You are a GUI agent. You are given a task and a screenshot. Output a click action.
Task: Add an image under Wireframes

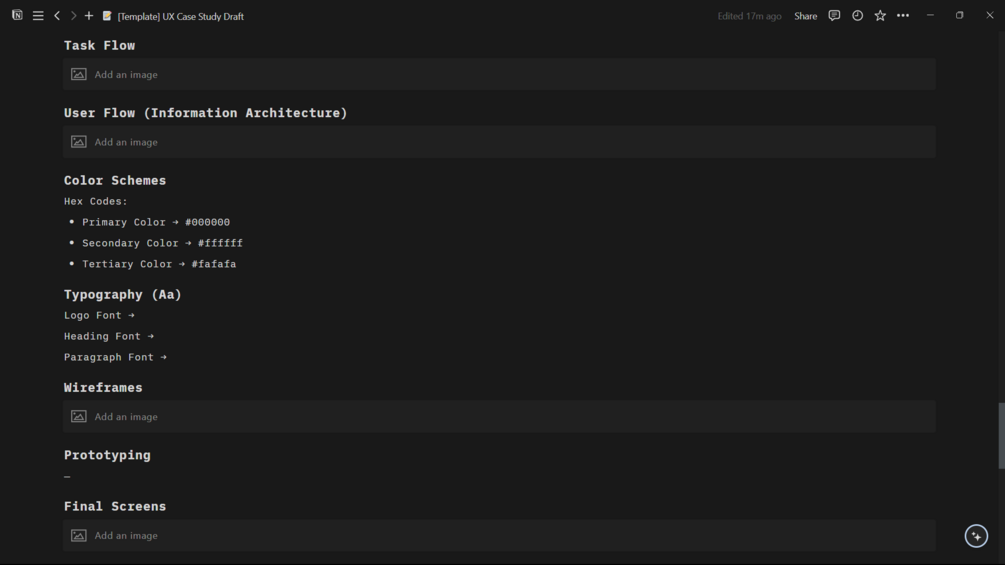point(126,417)
